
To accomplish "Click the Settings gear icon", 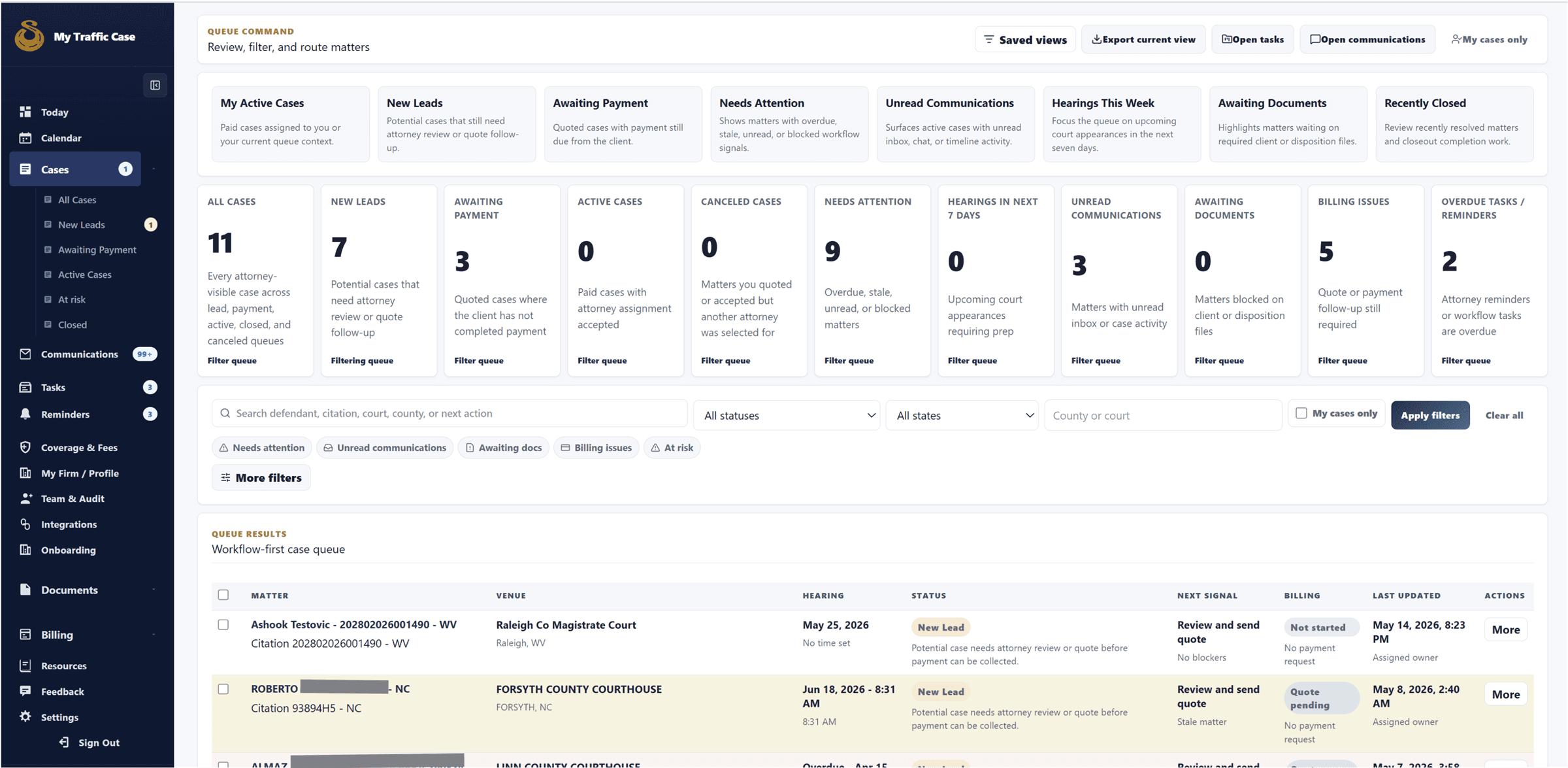I will click(x=25, y=717).
